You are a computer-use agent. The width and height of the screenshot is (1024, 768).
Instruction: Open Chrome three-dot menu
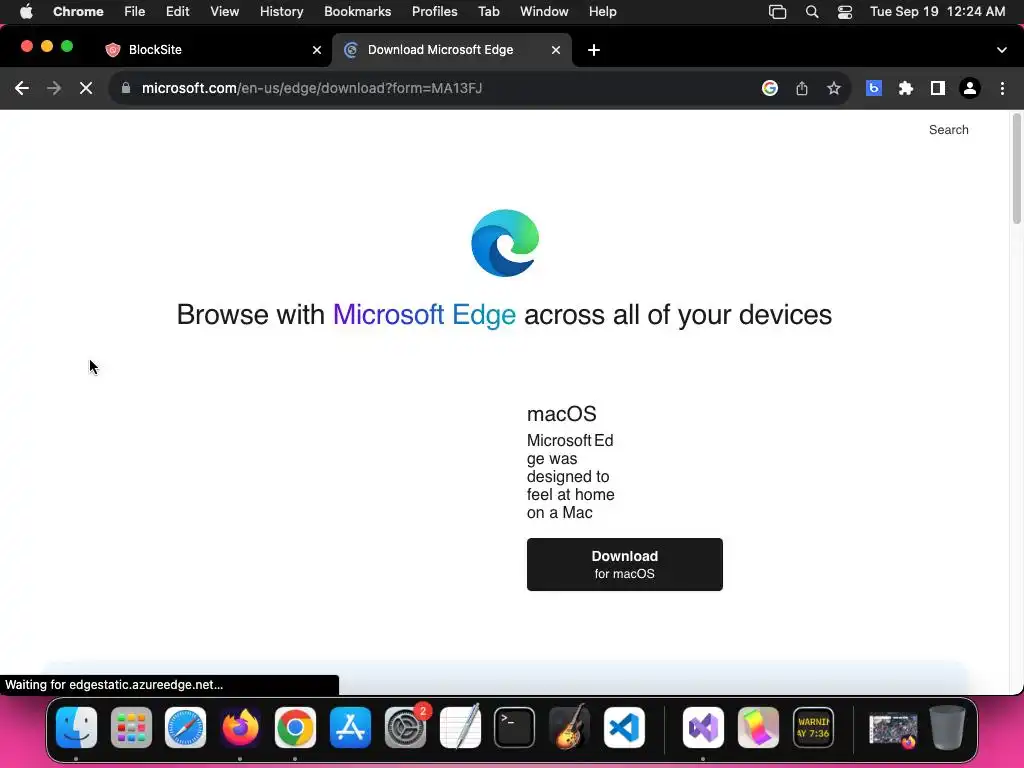[x=1002, y=88]
